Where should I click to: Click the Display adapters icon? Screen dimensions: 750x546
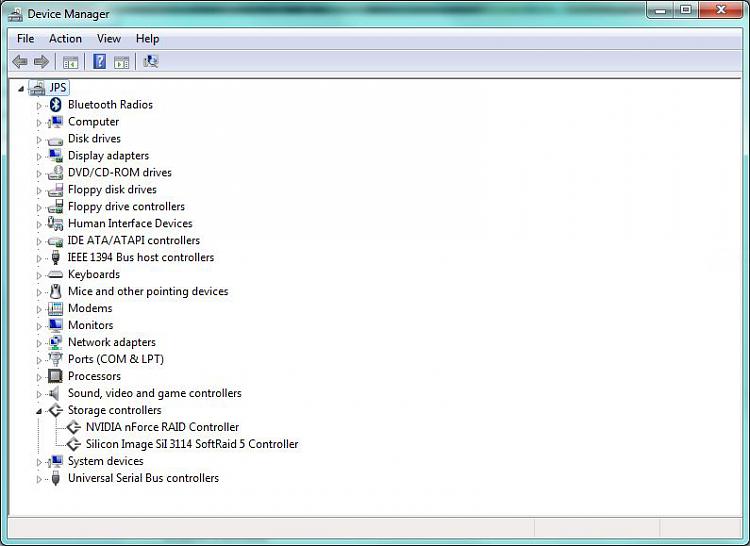(55, 155)
